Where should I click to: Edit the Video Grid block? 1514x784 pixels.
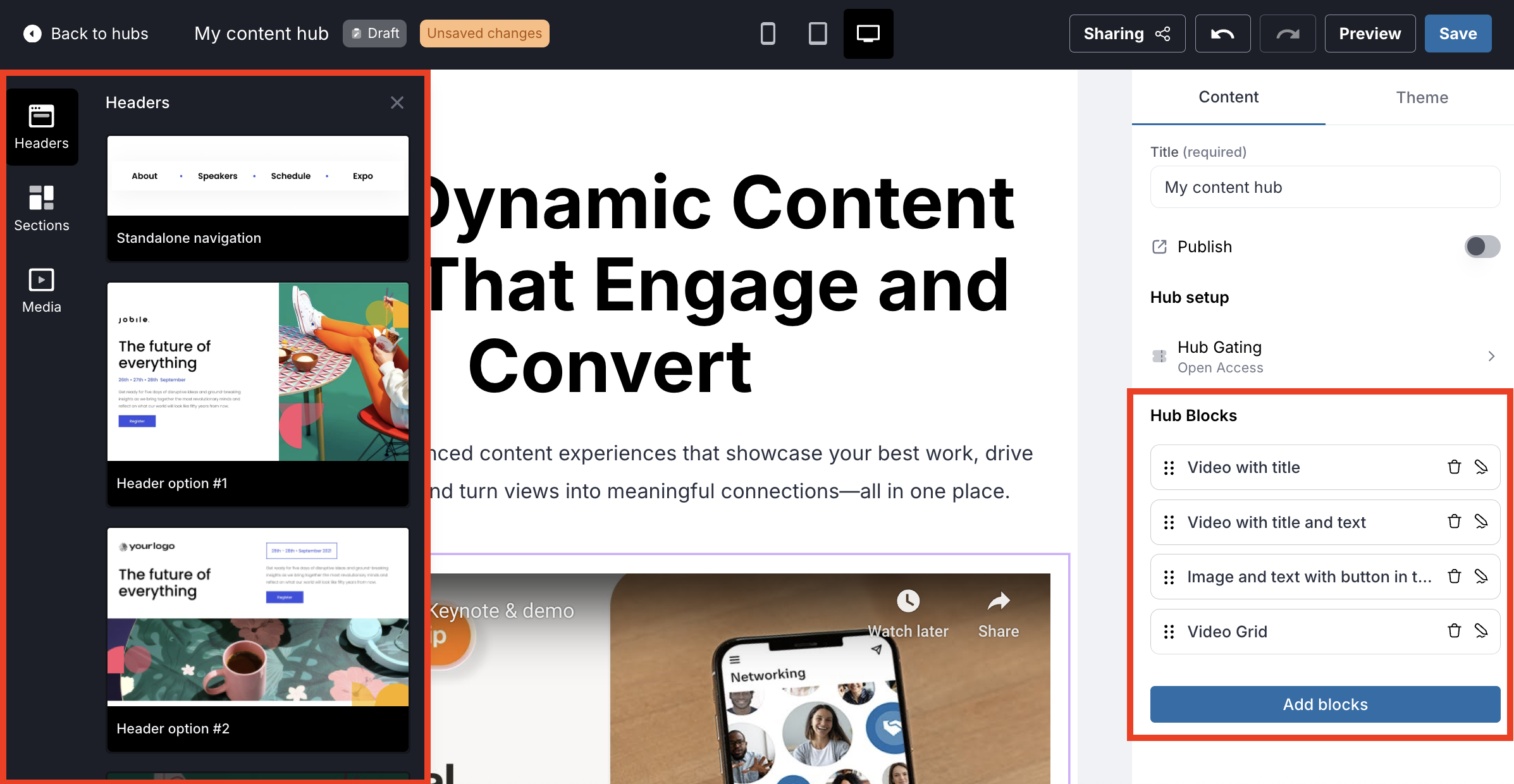click(x=1481, y=631)
